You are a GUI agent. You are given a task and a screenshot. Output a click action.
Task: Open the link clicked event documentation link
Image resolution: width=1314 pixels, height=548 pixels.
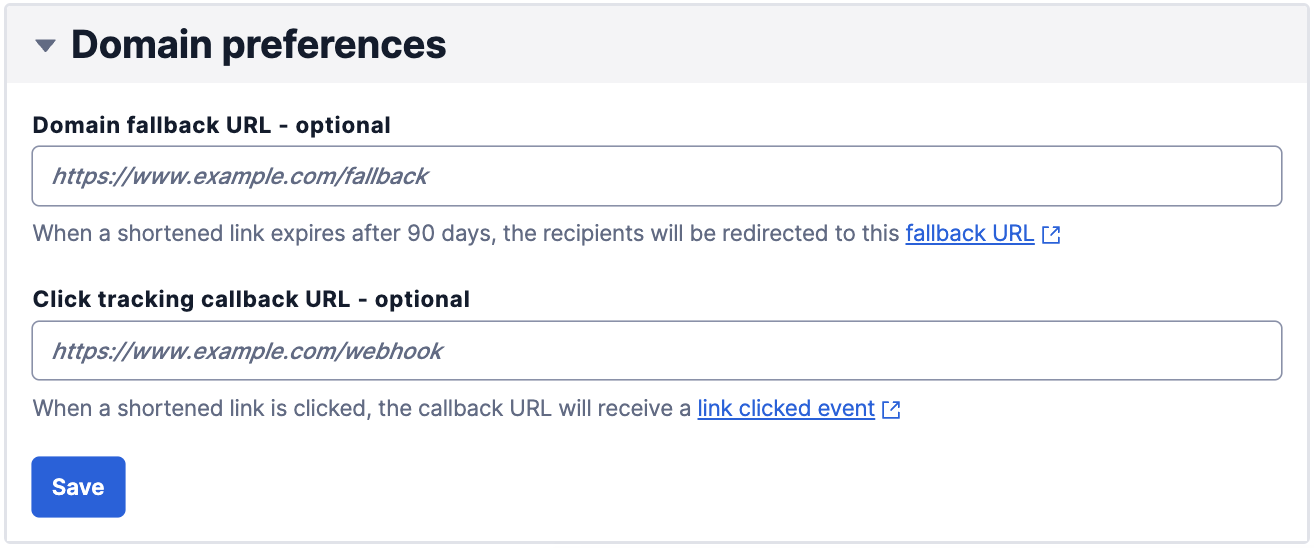(x=786, y=409)
